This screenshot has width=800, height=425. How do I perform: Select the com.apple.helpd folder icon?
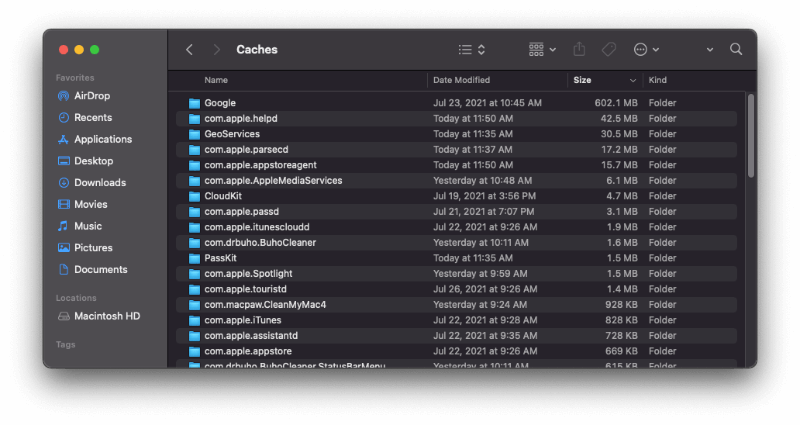click(x=194, y=118)
